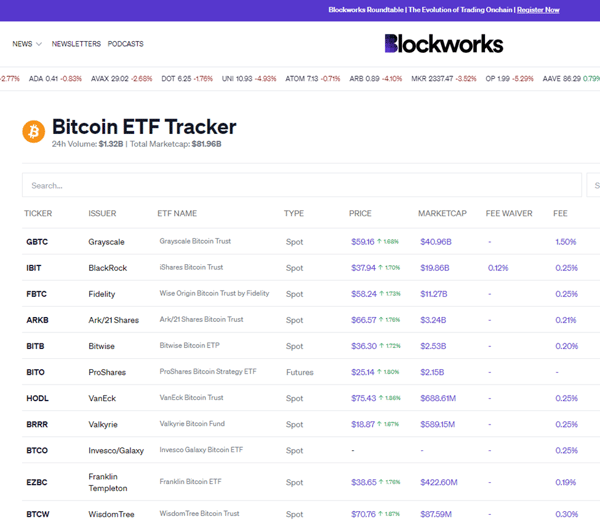Focus the ETF Search field
This screenshot has width=600, height=524.
tap(302, 185)
